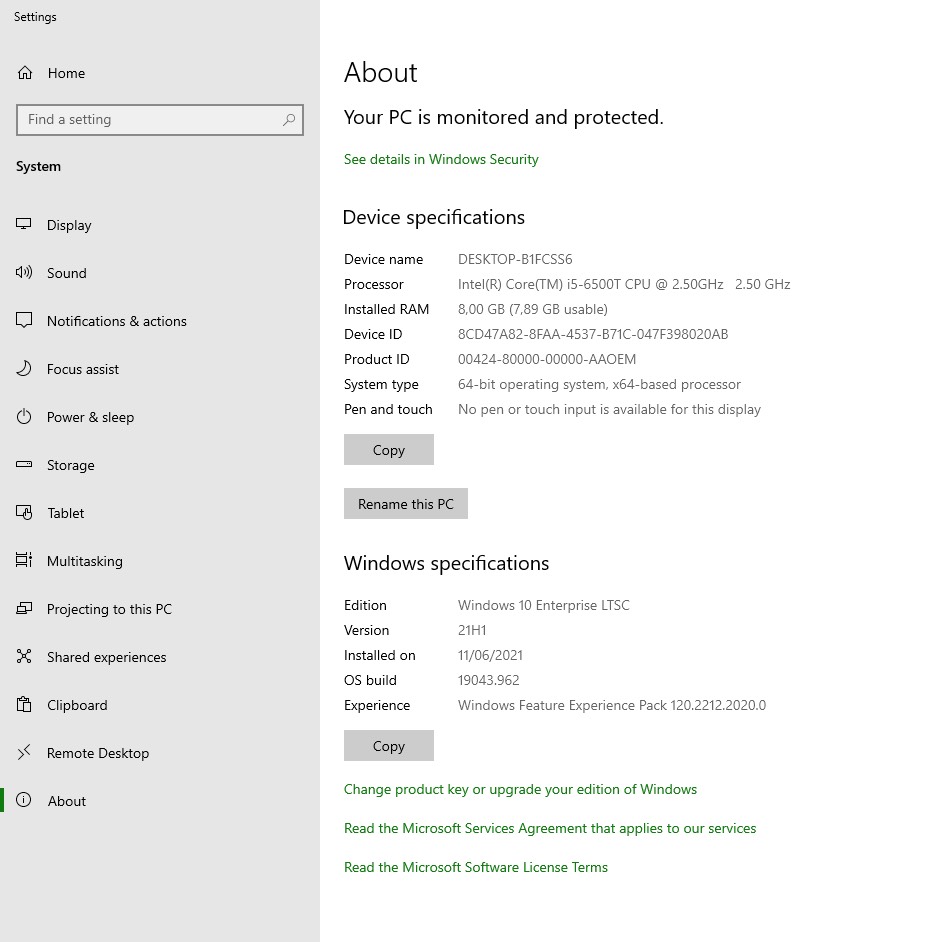The height and width of the screenshot is (942, 940).
Task: Select the Tablet label in sidebar
Action: 65,513
